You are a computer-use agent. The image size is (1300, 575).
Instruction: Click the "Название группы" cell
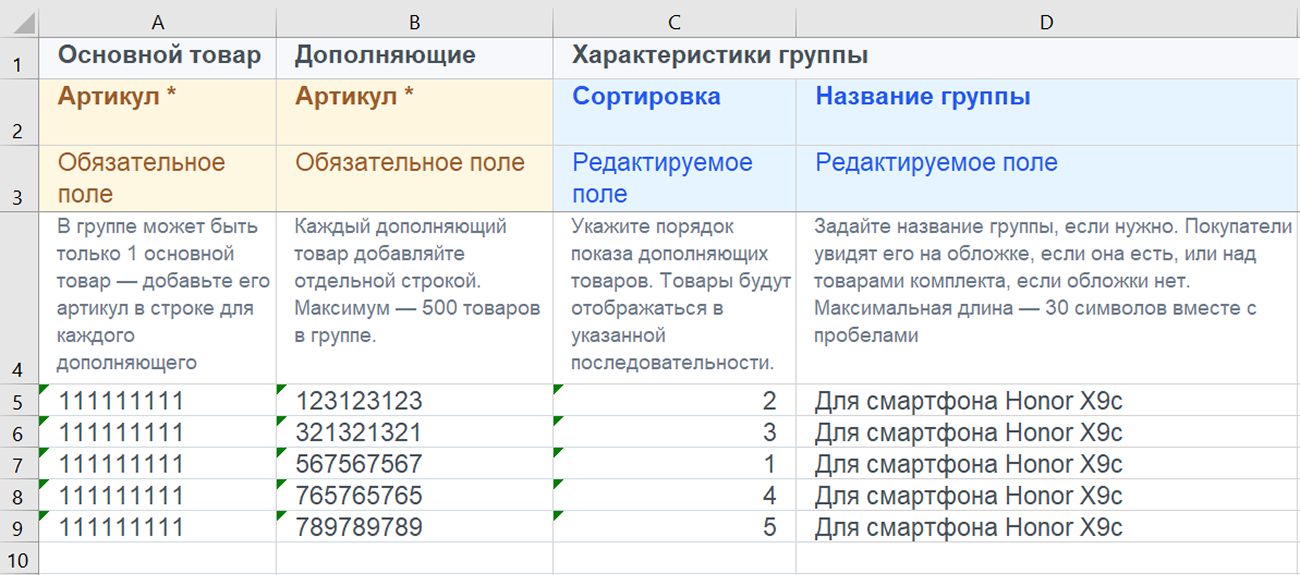(923, 98)
